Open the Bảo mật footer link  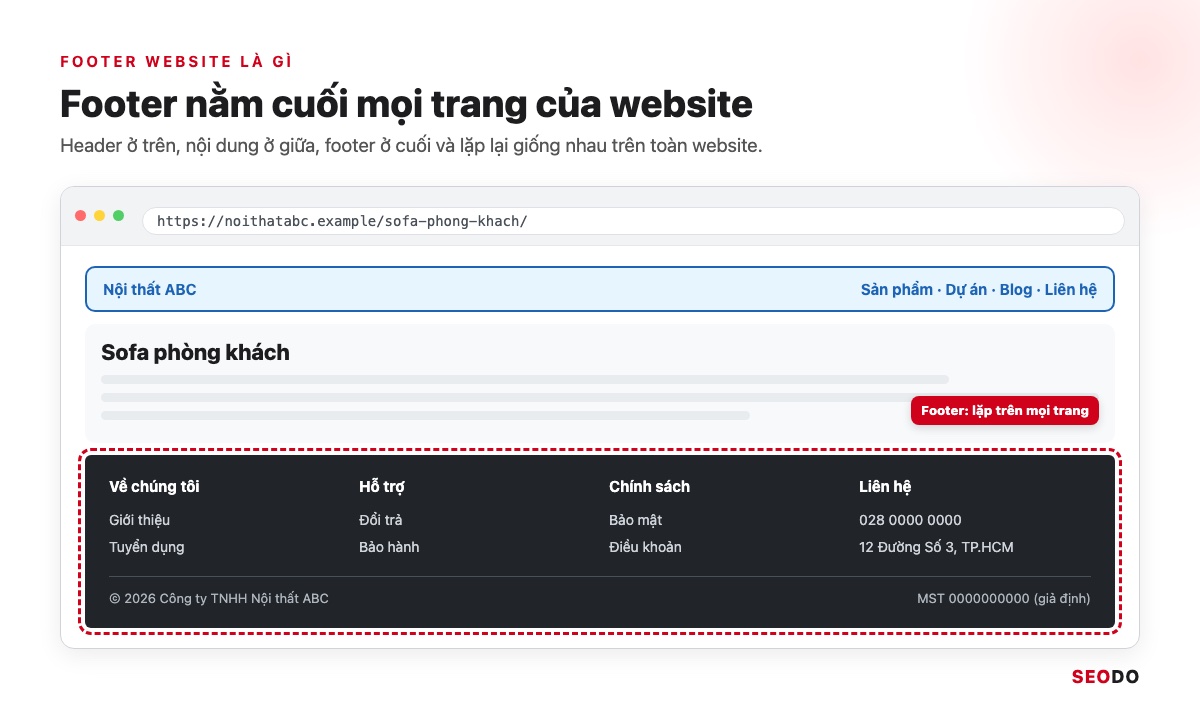636,520
